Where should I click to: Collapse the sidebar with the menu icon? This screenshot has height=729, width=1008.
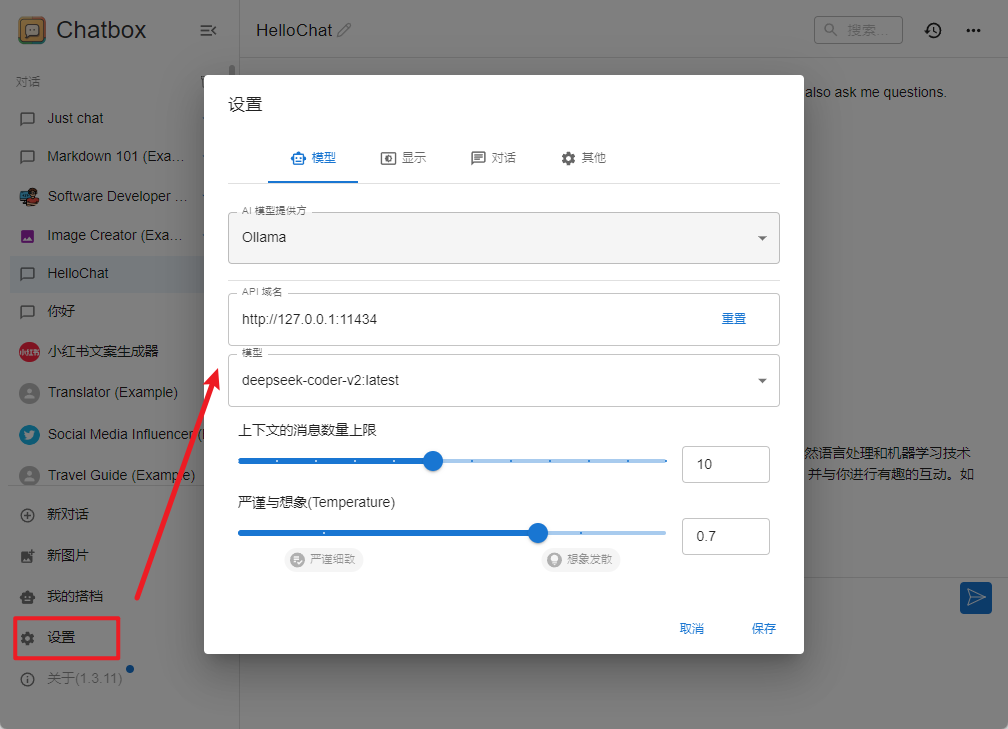[x=208, y=30]
